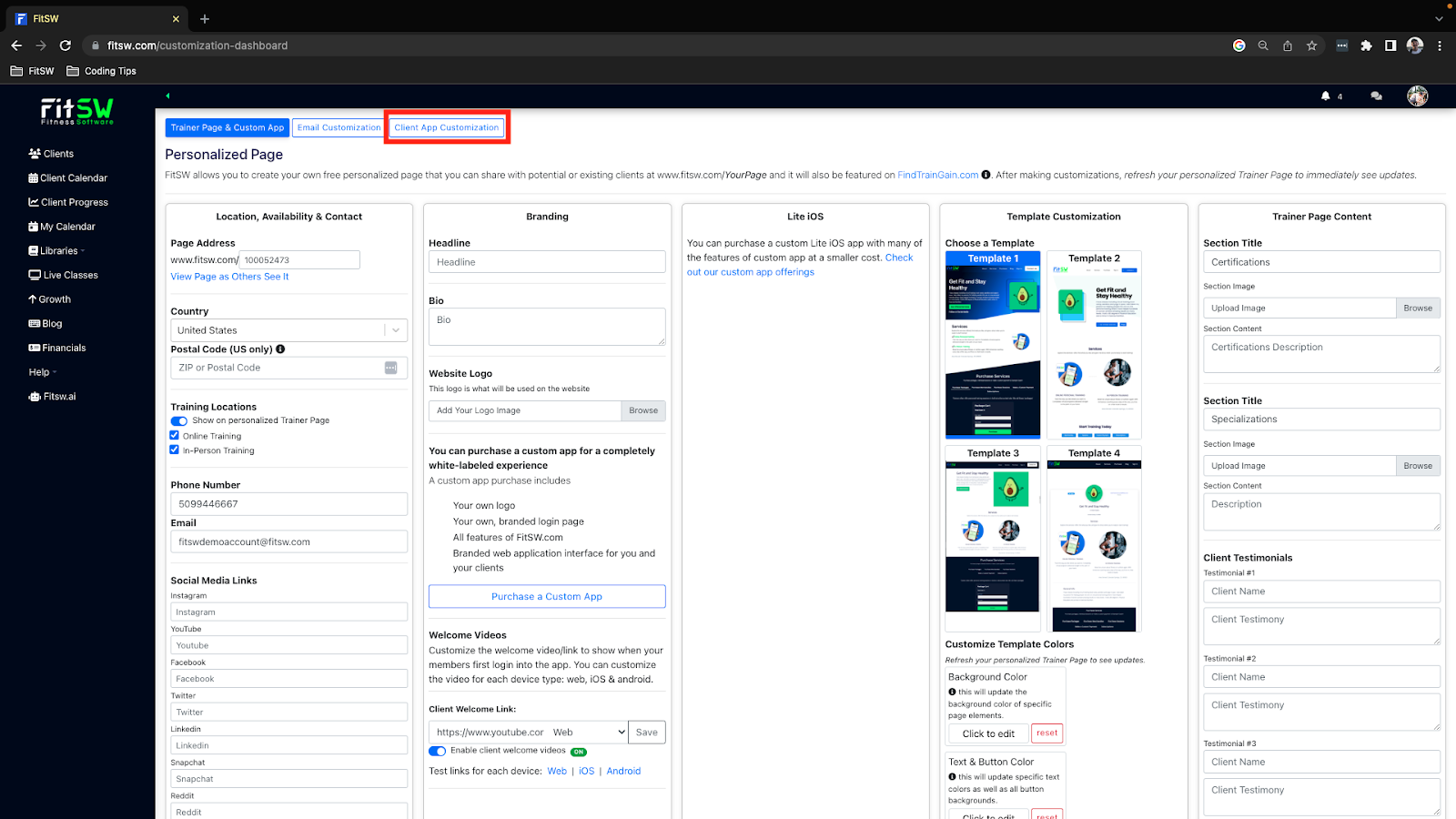Image resolution: width=1456 pixels, height=819 pixels.
Task: Click the Background Color info icon
Action: [x=952, y=693]
